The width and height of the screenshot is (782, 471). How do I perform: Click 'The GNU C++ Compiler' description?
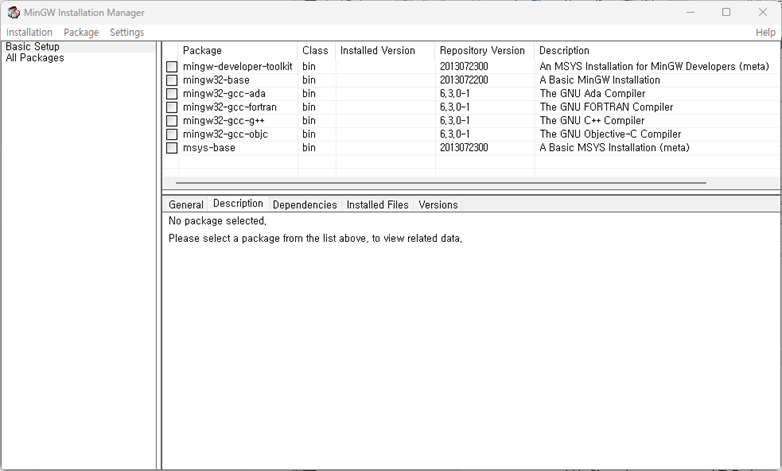592,120
